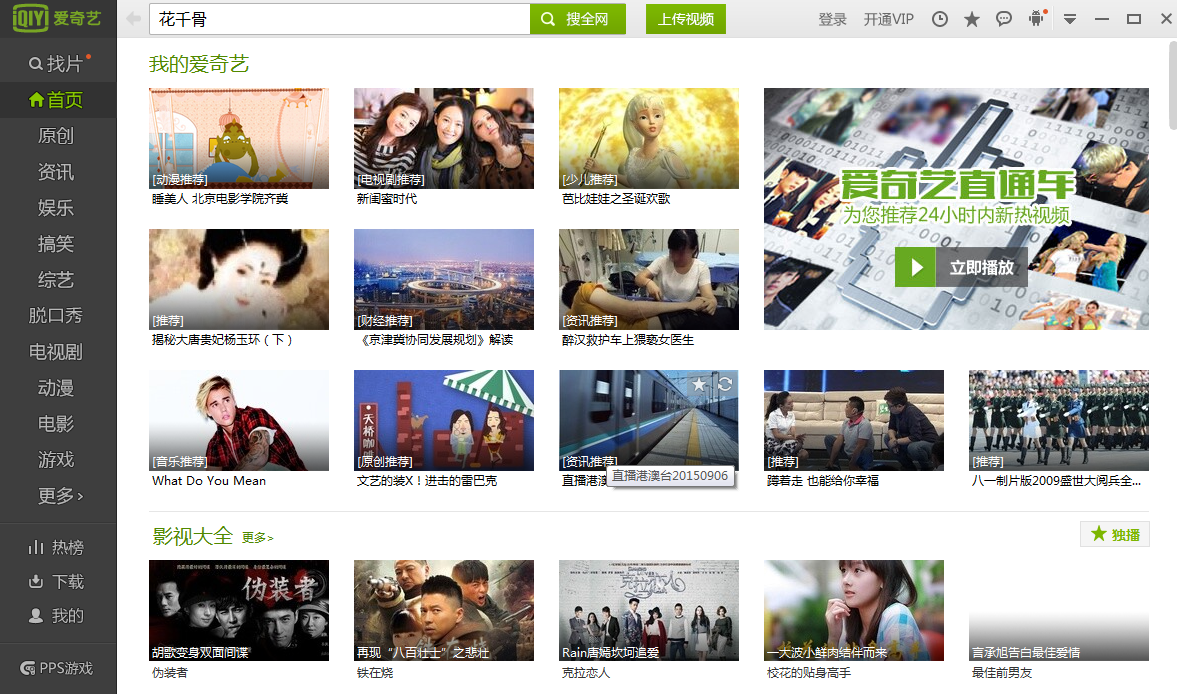This screenshot has width=1177, height=694.
Task: Open the 铁在烧 poster thumbnail
Action: tap(444, 610)
